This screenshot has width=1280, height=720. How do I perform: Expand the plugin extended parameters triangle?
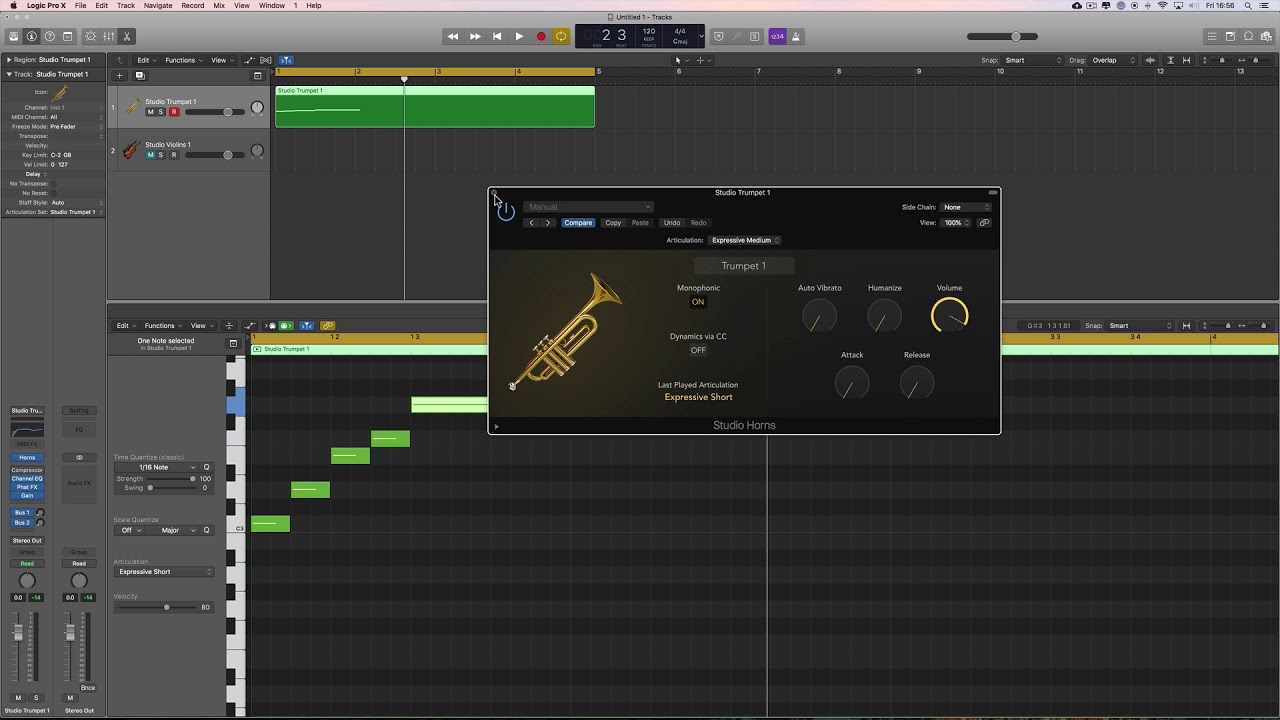pyautogui.click(x=496, y=427)
